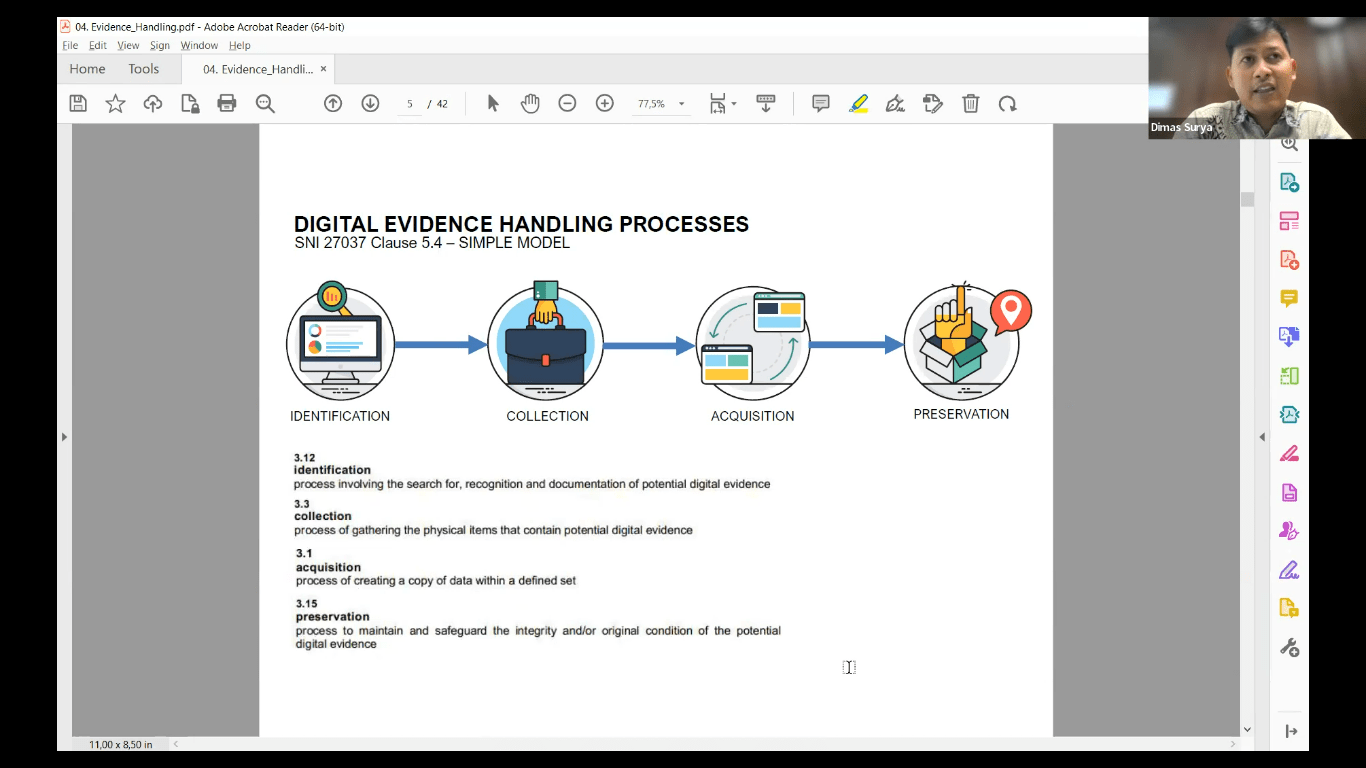Viewport: 1366px width, 768px height.
Task: Toggle the selection arrow tool
Action: pos(491,103)
